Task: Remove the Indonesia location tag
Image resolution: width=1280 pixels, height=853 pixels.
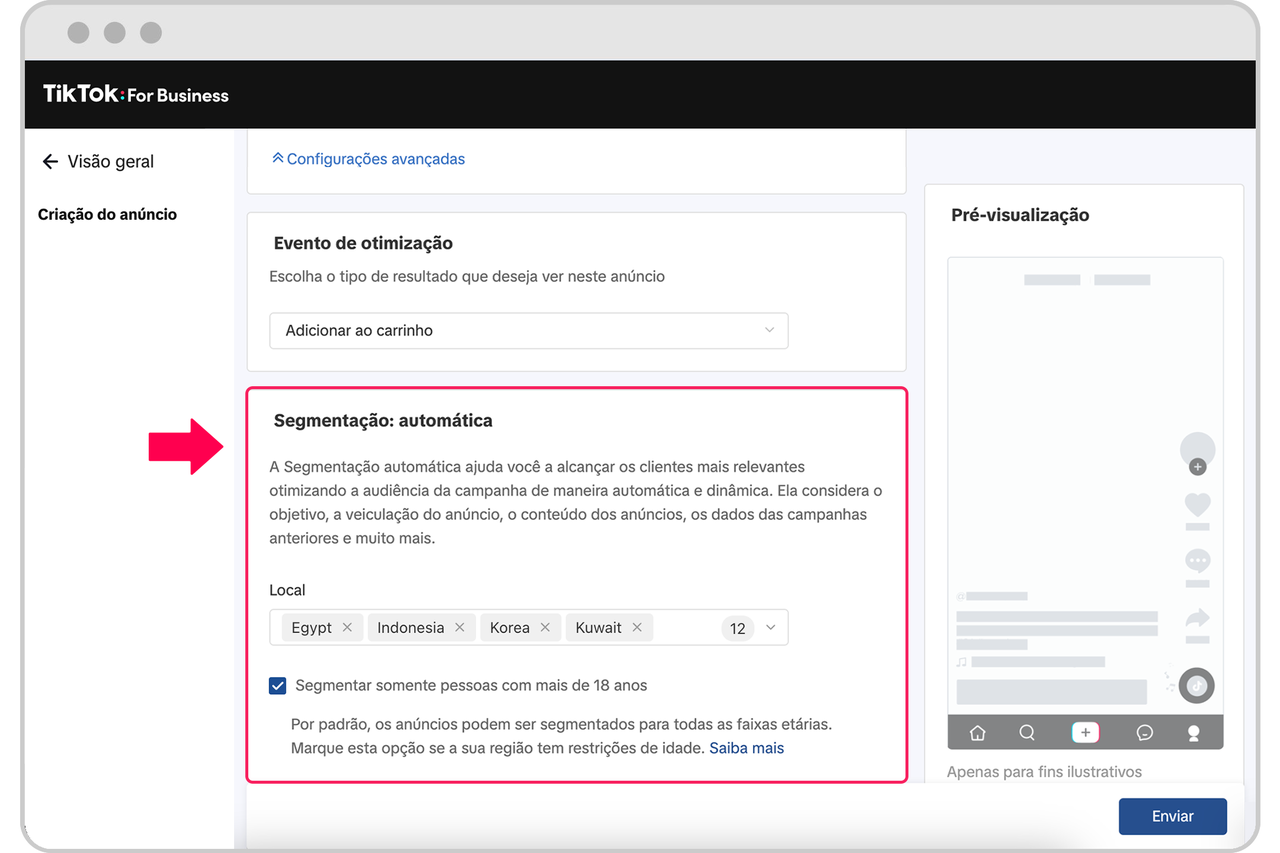Action: [459, 627]
